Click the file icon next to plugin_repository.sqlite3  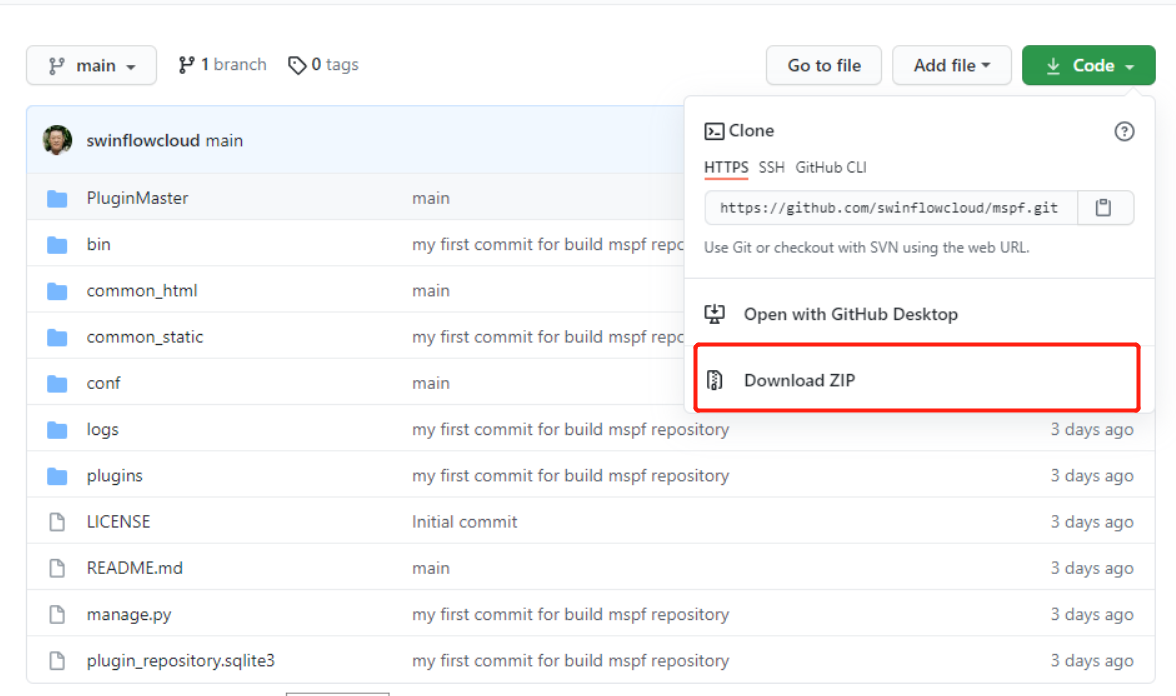click(x=57, y=661)
